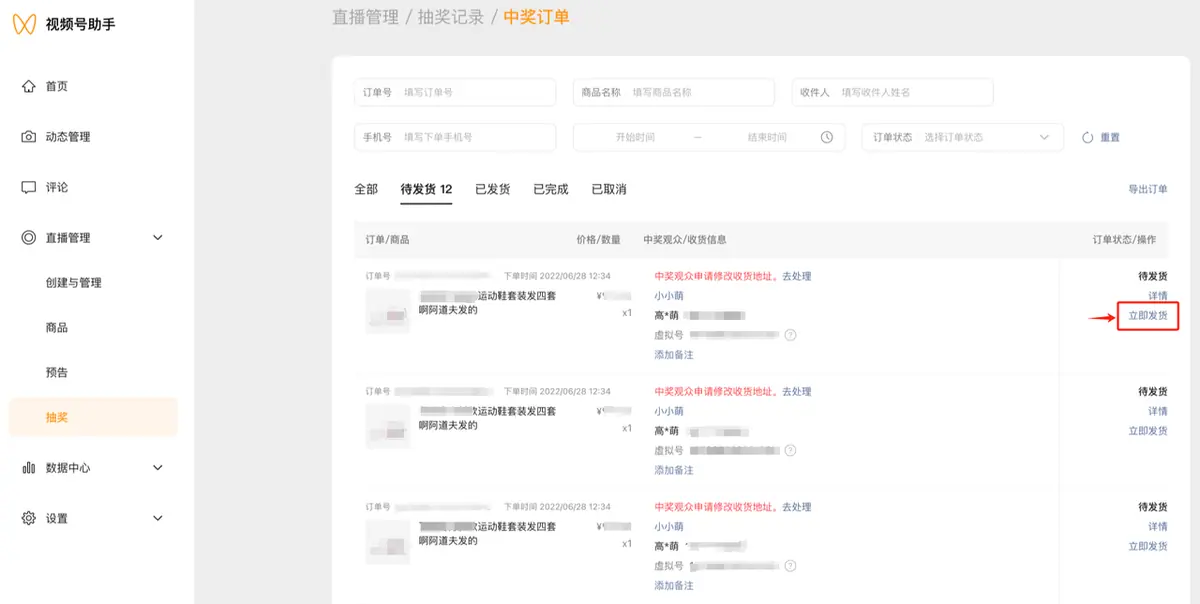1200x604 pixels.
Task: Click the 订单状态/操作 column header
Action: tap(1124, 240)
